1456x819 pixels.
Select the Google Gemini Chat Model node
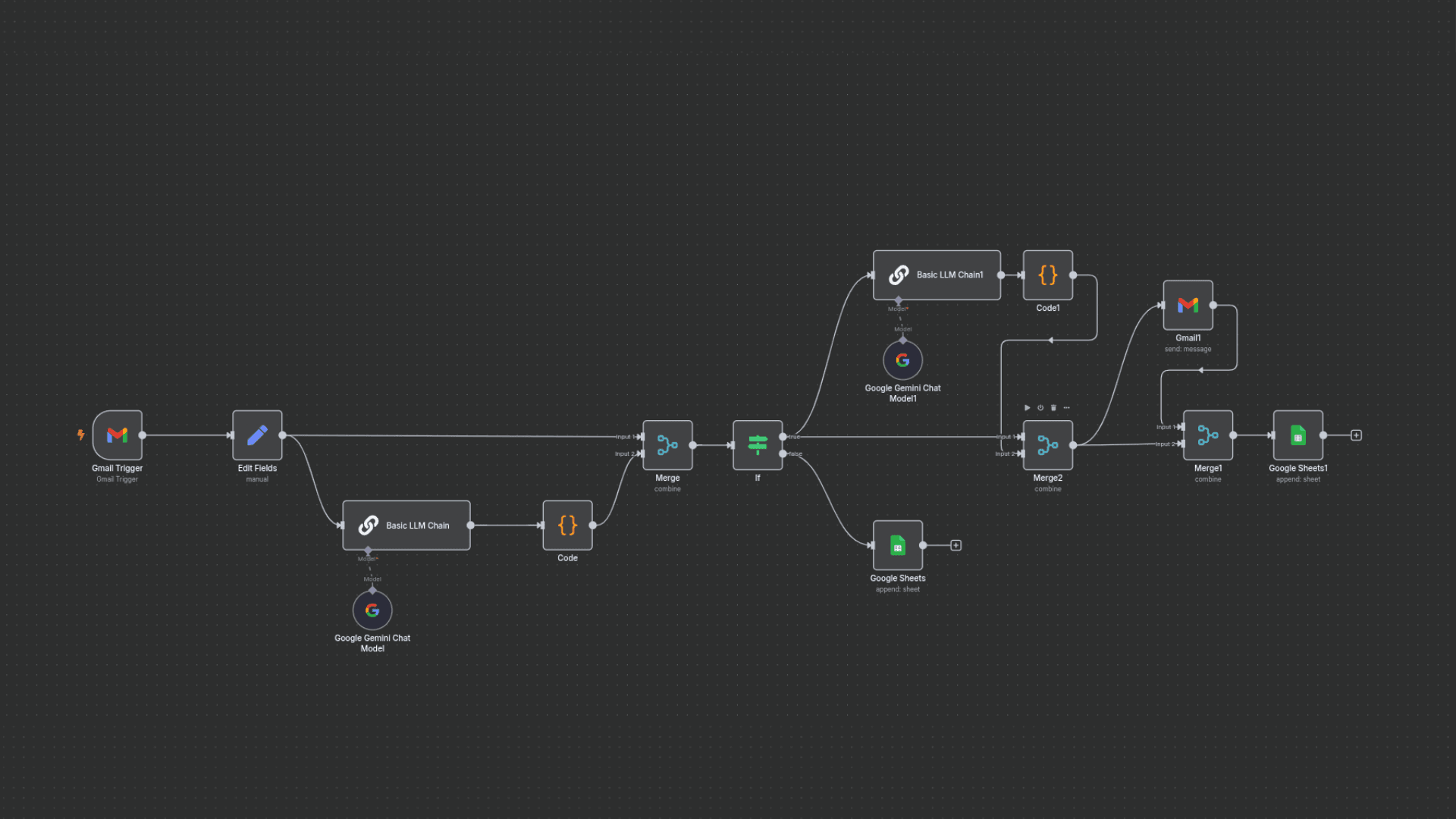pyautogui.click(x=372, y=610)
